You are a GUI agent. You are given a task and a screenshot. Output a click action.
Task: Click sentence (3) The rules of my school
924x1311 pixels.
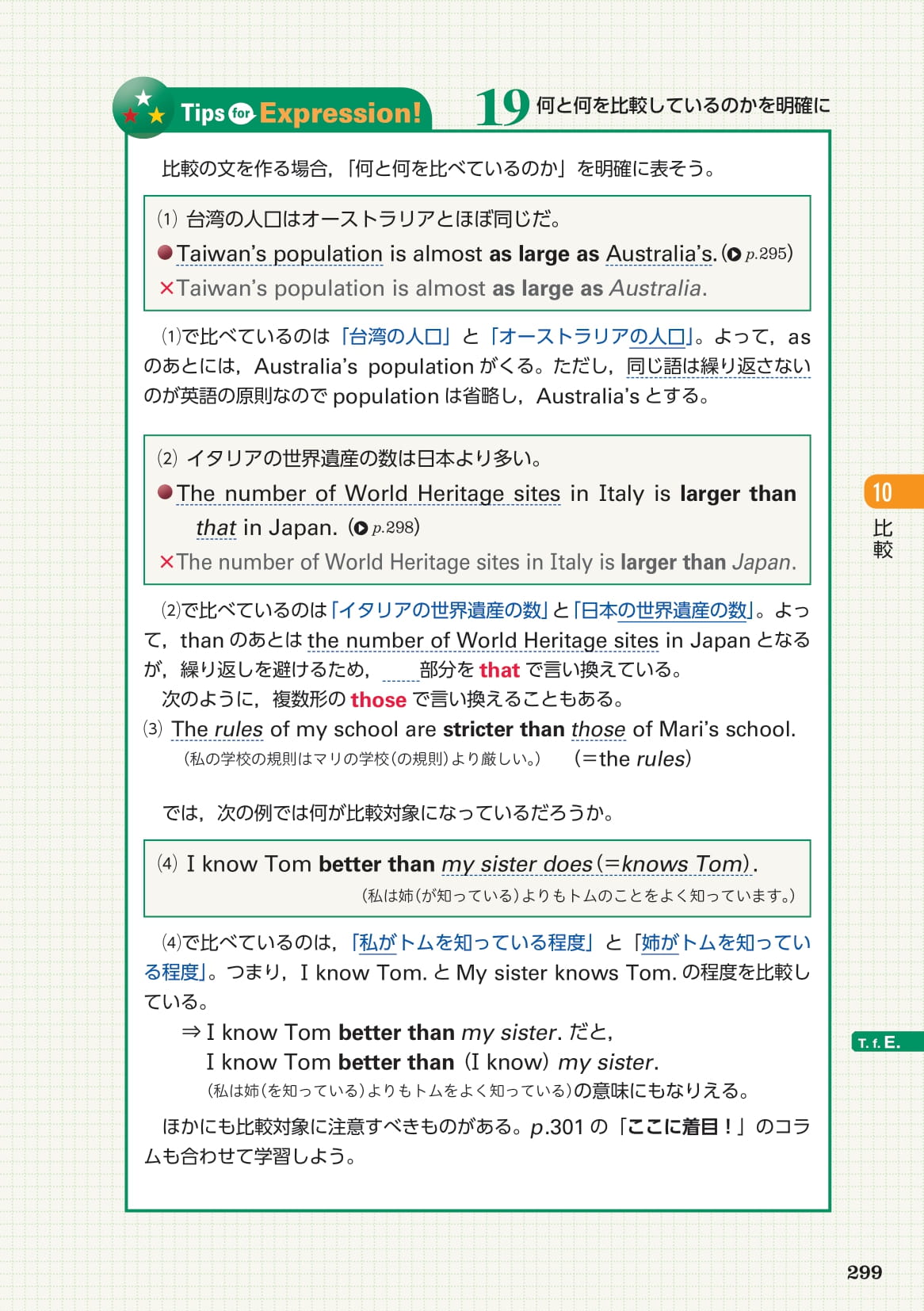pos(470,729)
